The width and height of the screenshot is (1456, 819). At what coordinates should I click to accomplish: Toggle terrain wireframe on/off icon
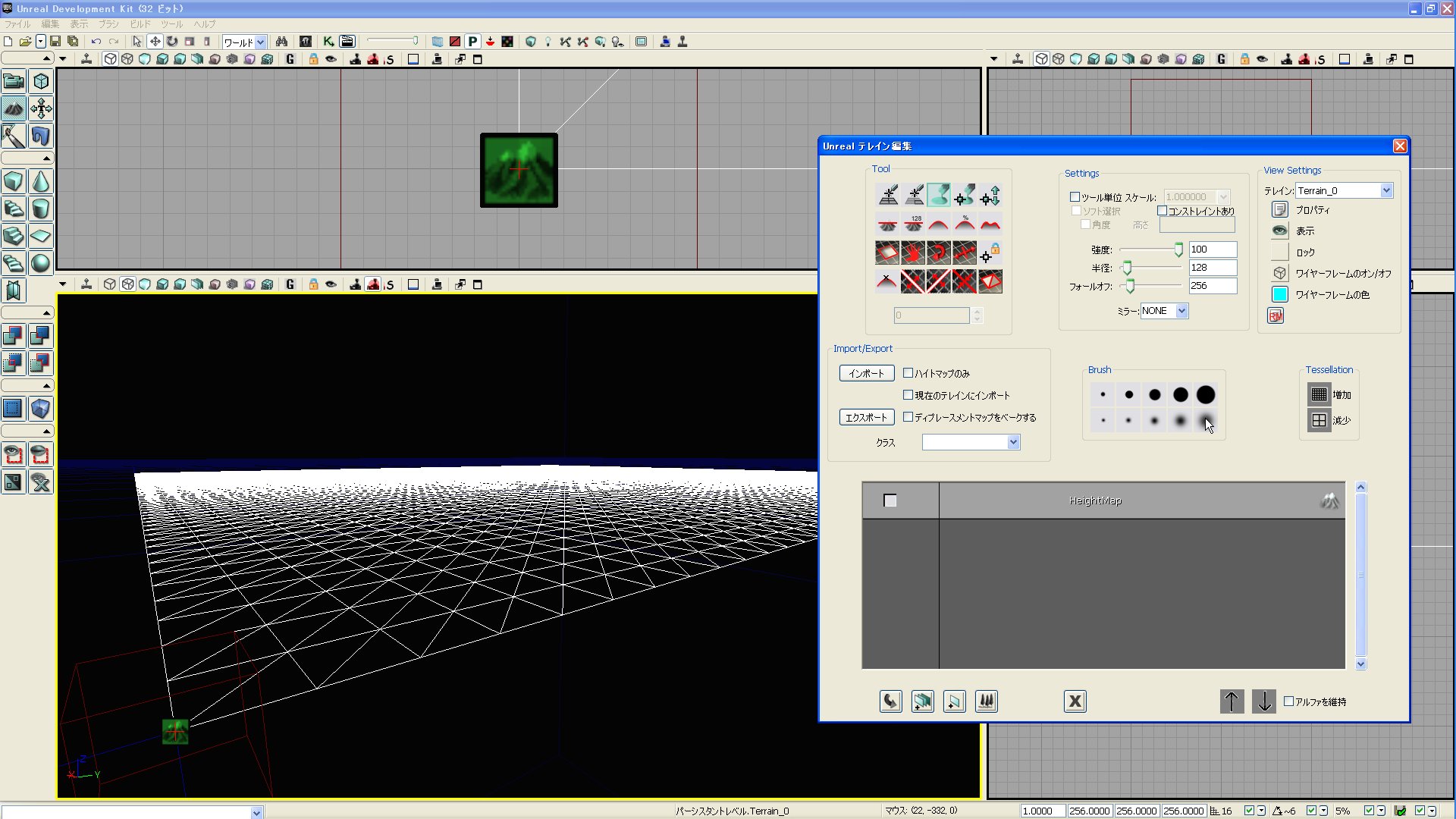tap(1280, 273)
